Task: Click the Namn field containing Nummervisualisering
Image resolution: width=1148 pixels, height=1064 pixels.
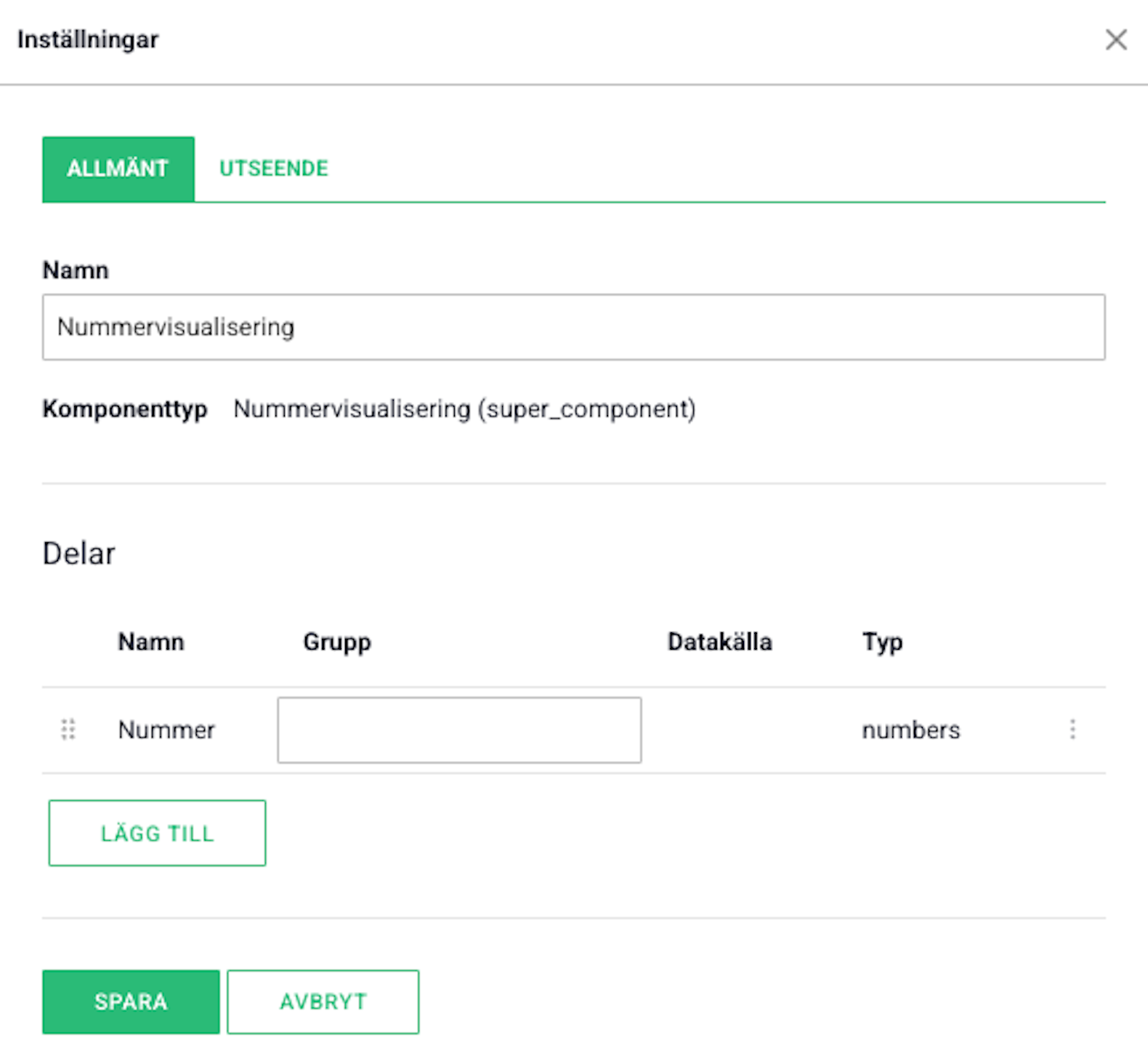Action: tap(574, 327)
